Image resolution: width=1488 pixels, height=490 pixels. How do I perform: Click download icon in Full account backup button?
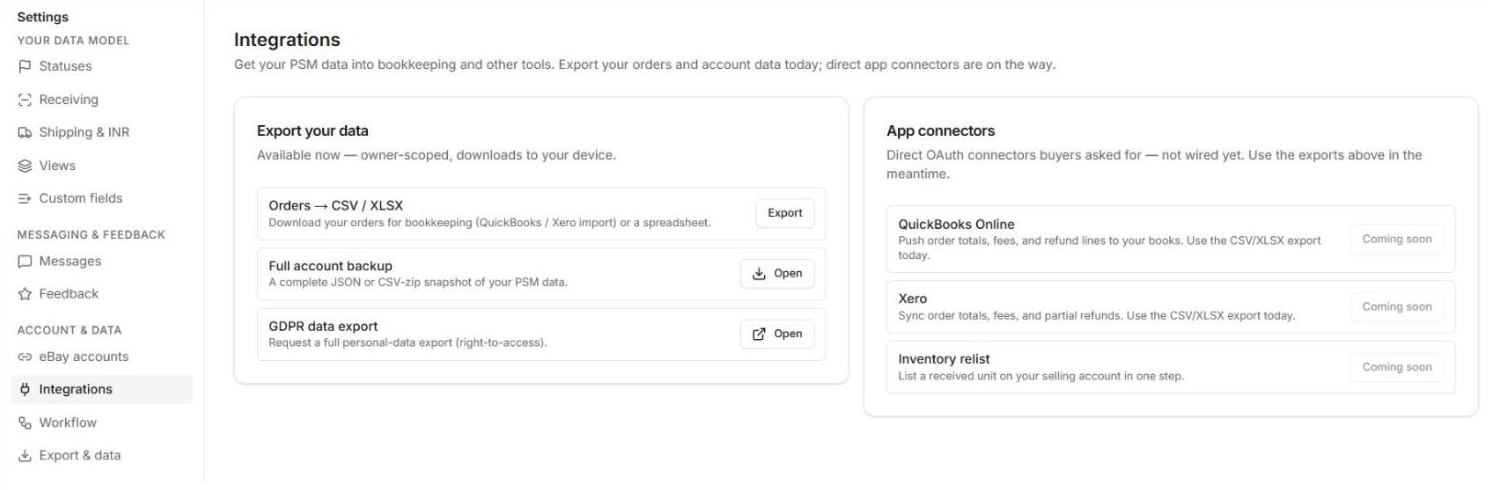coord(759,274)
